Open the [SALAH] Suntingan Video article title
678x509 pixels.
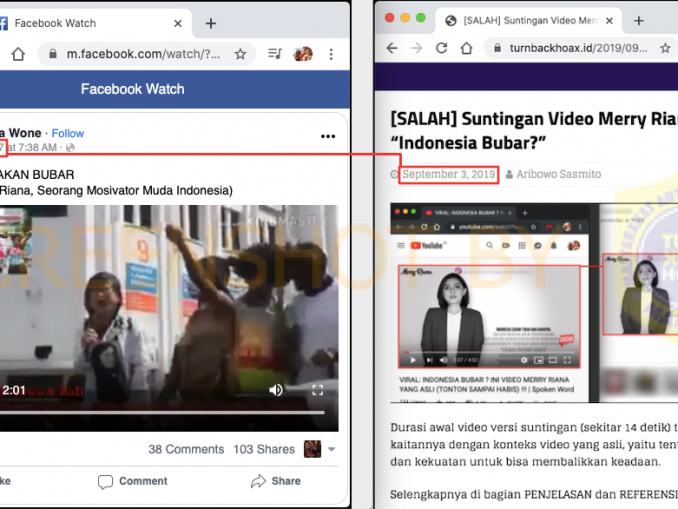click(534, 131)
